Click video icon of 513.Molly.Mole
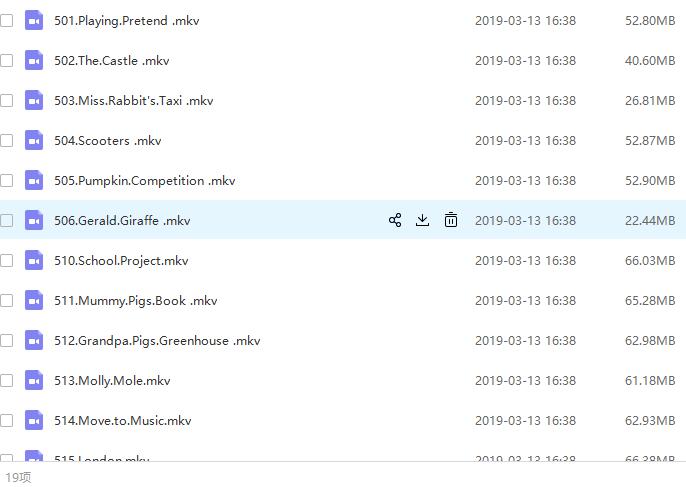This screenshot has width=686, height=487. [34, 381]
